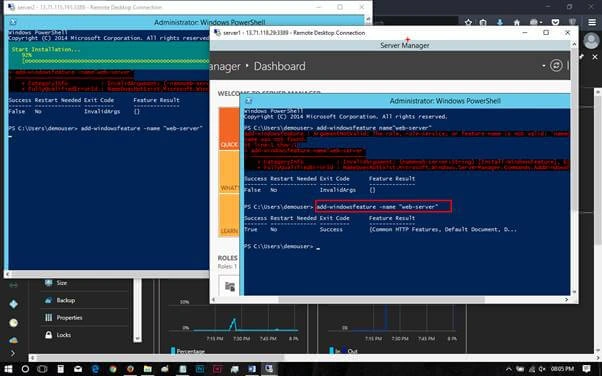
Task: Expand the Azure sidebar with chevron arrow
Action: point(13,353)
